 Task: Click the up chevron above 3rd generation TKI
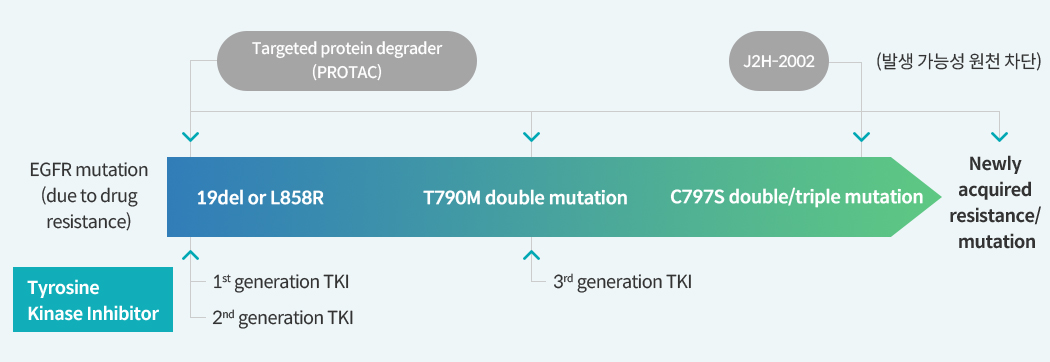coord(531,254)
